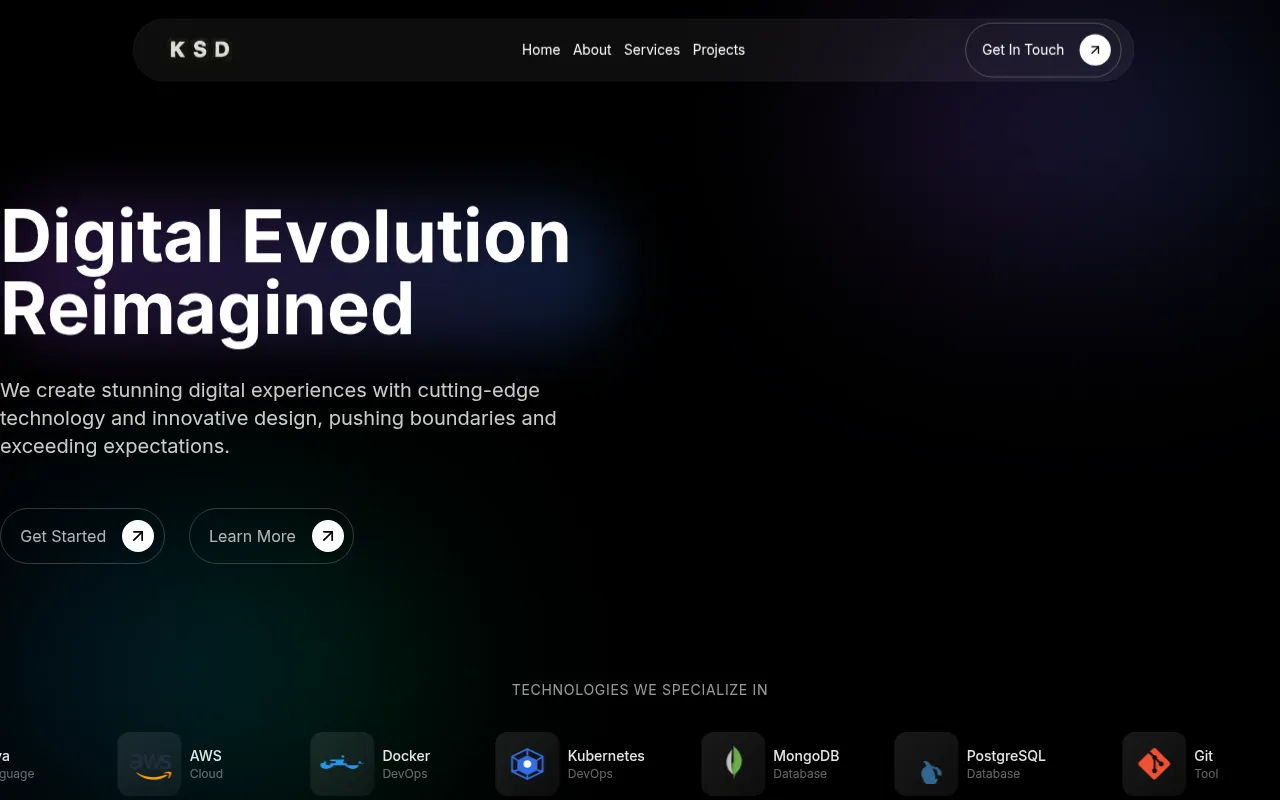Click the "Kubernetes" technology name
The height and width of the screenshot is (800, 1280).
coord(606,756)
